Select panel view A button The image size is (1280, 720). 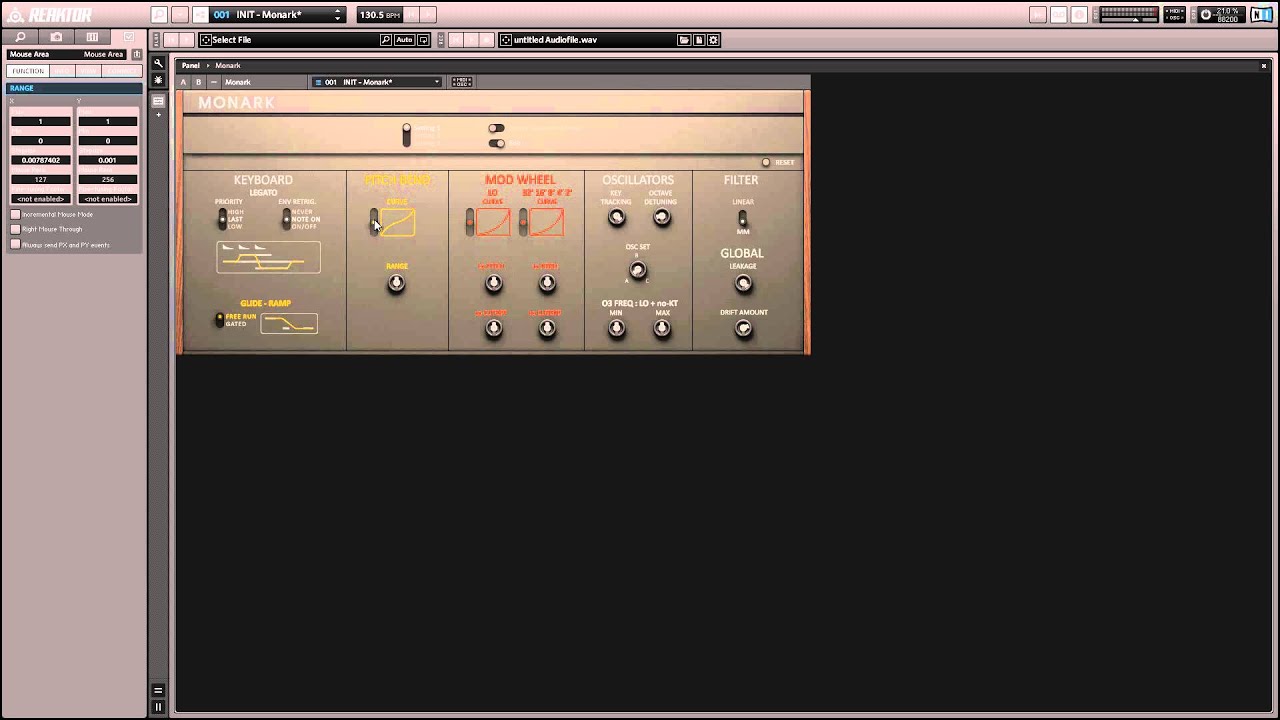183,82
